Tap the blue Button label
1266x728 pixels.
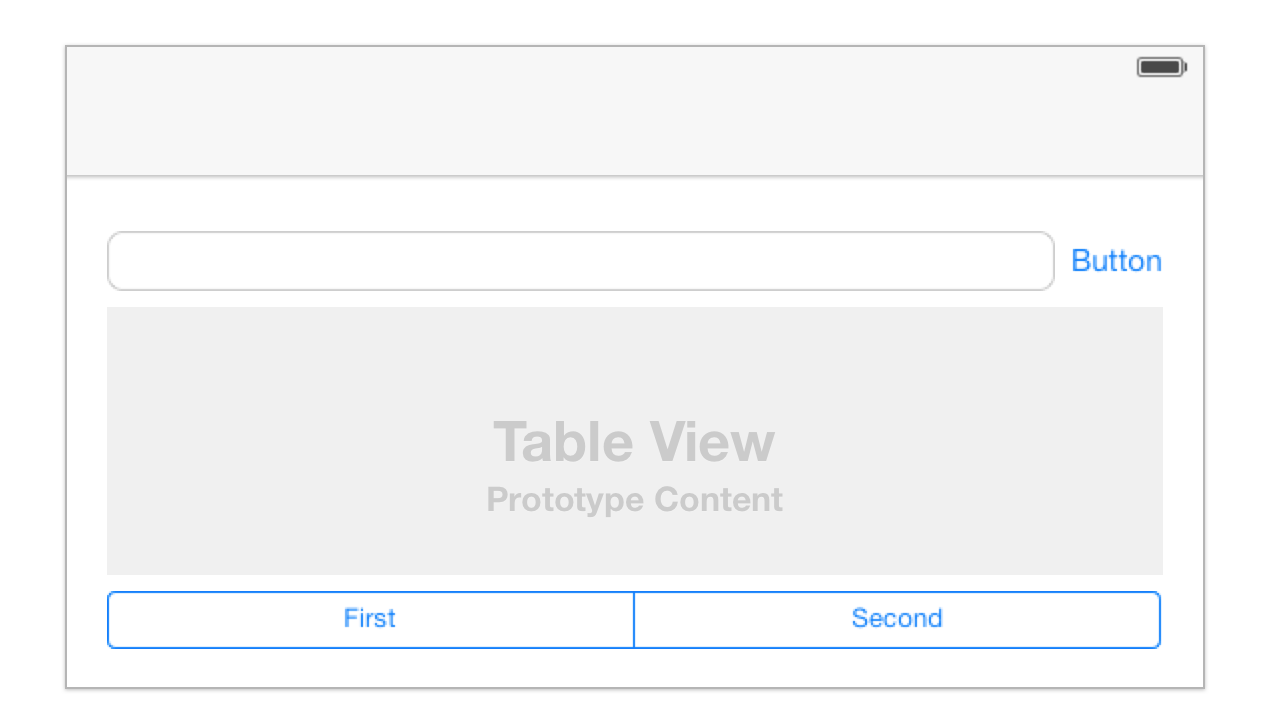(1116, 261)
